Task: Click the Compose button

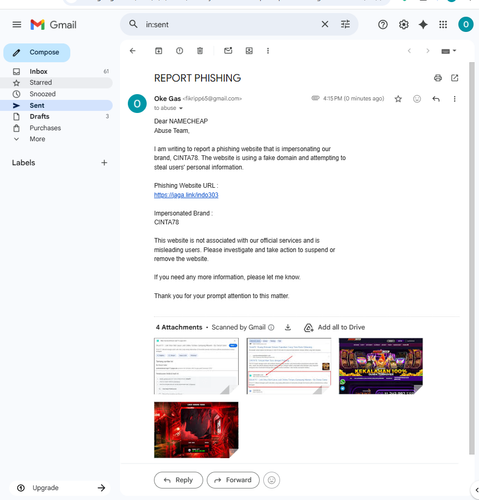Action: click(x=37, y=52)
